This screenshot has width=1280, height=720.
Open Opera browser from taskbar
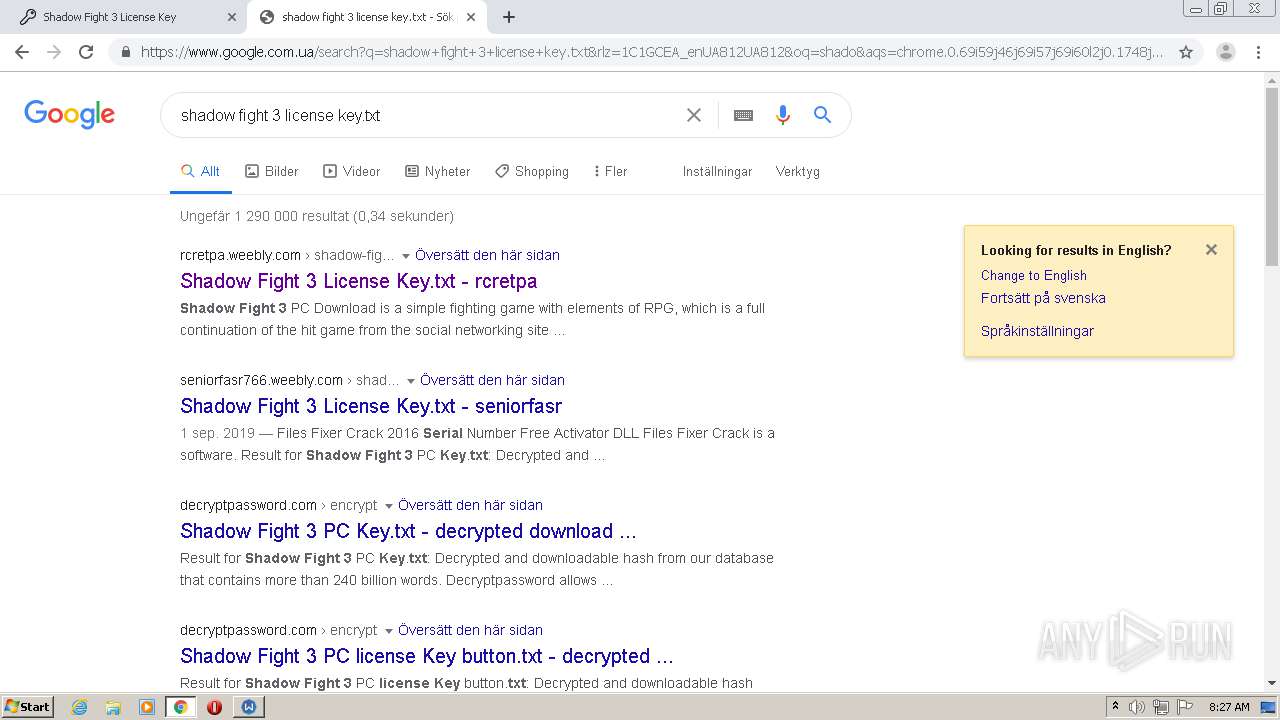point(214,707)
